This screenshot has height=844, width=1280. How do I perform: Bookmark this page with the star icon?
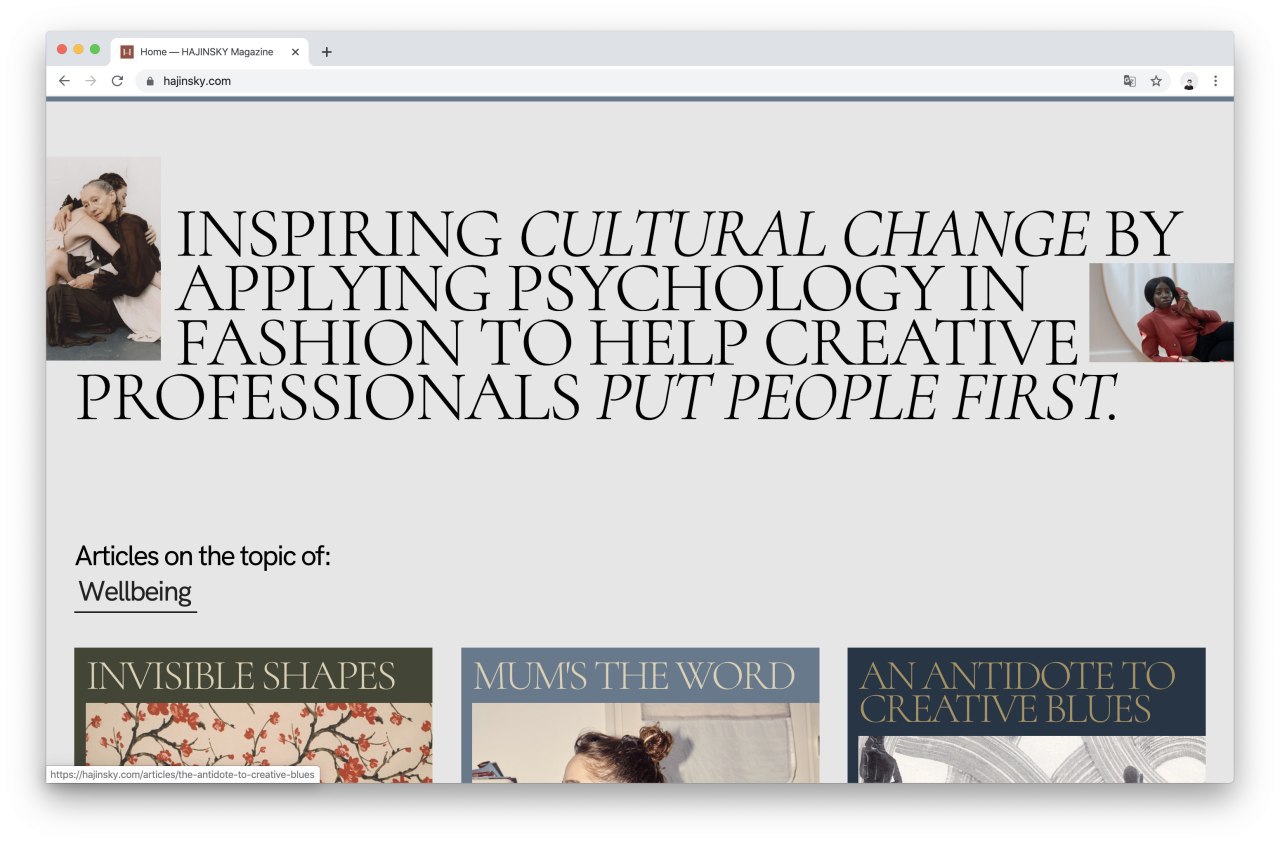pyautogui.click(x=1156, y=81)
